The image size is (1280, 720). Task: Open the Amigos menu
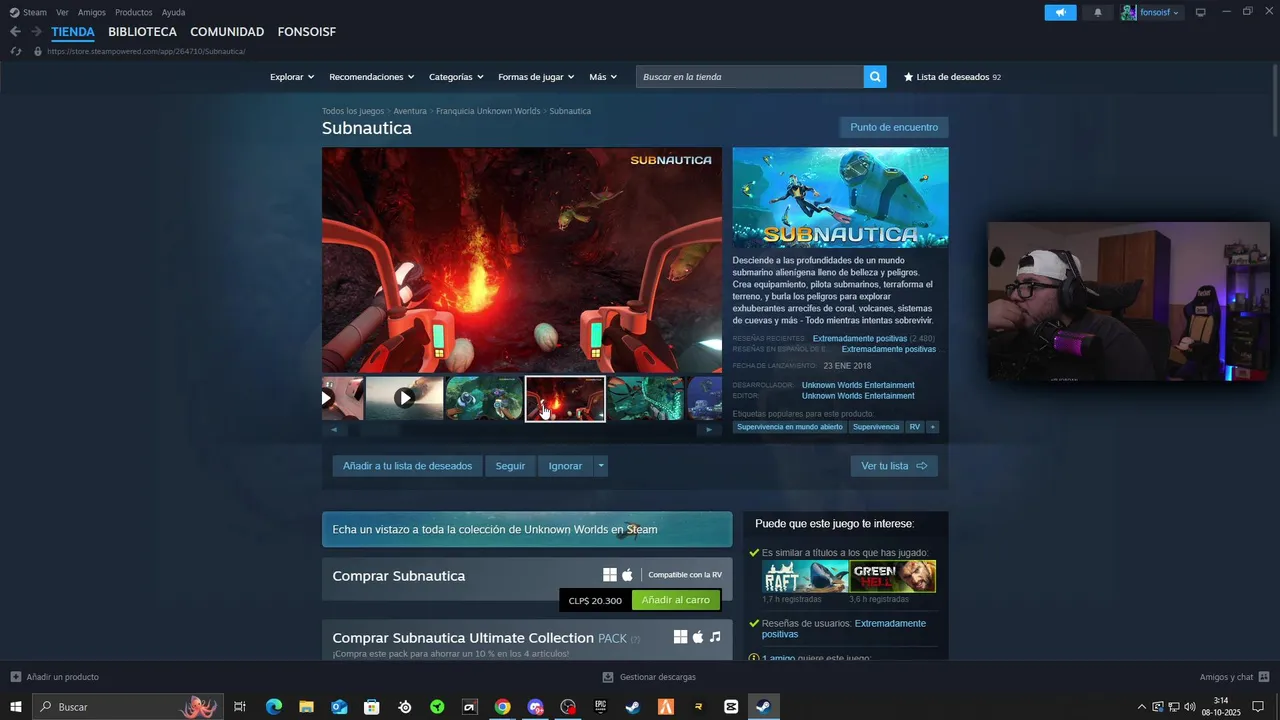click(x=92, y=12)
